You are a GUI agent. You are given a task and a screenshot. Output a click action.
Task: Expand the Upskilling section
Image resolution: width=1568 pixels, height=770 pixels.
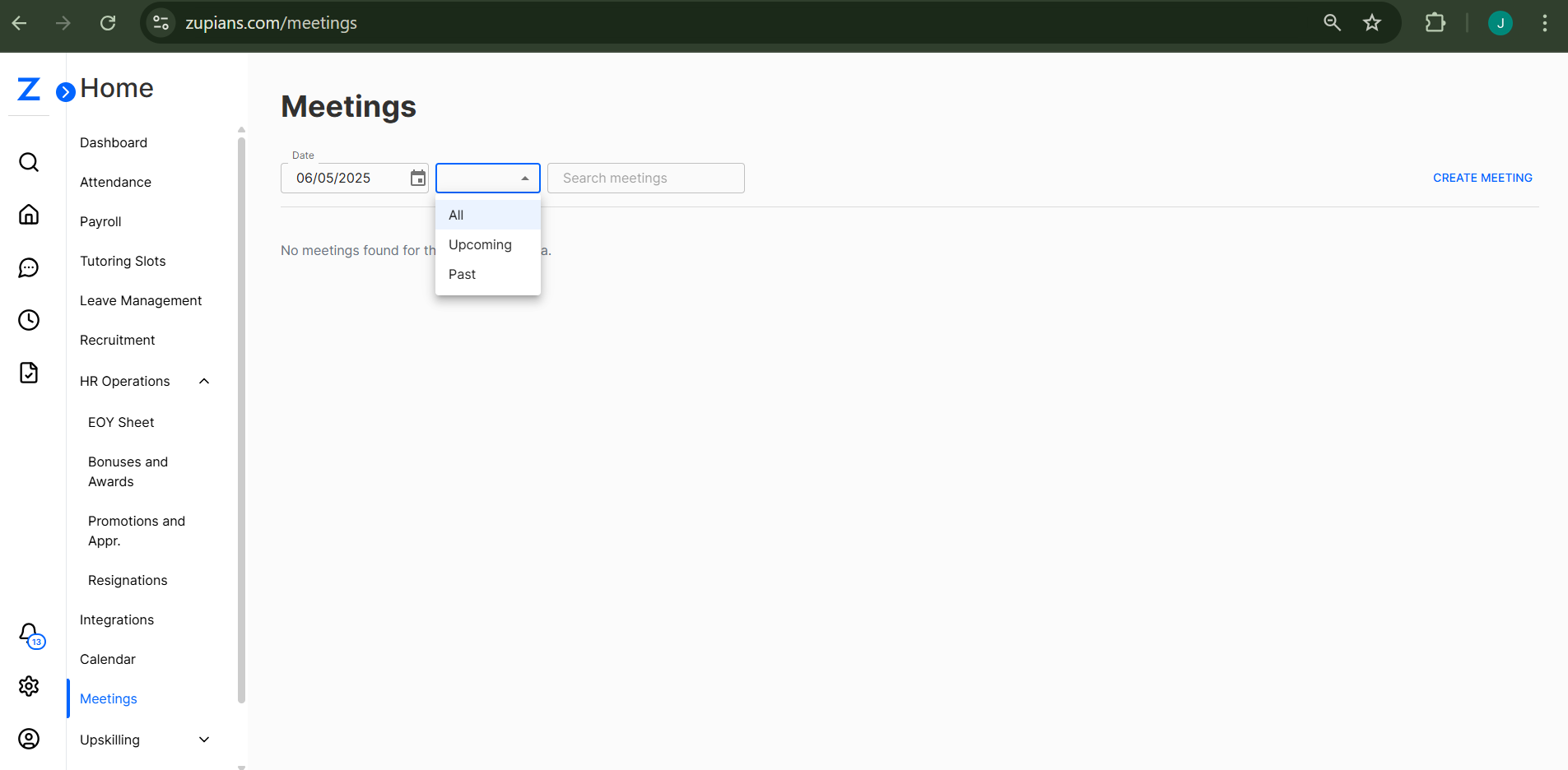pos(203,740)
